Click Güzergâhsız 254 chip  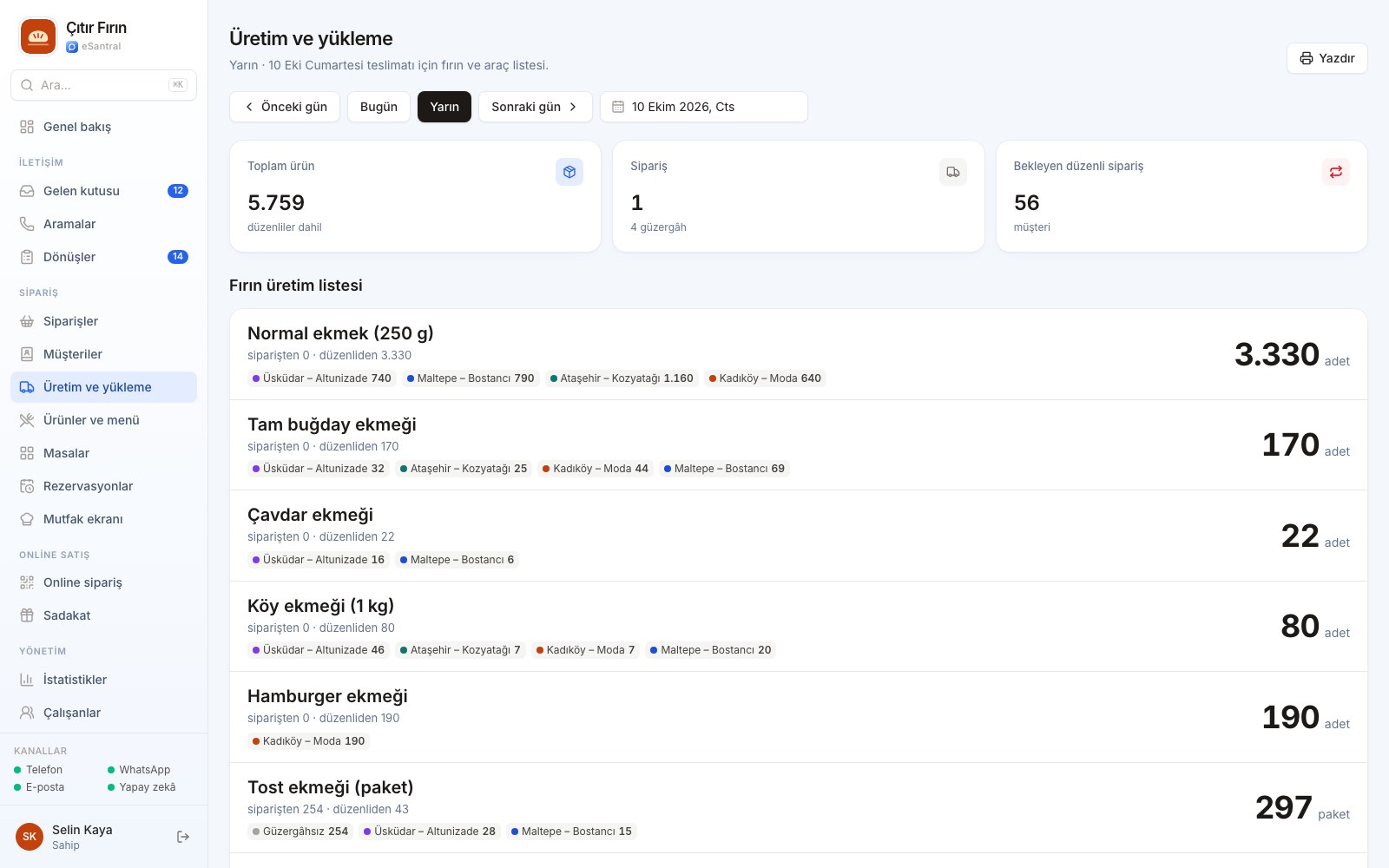click(300, 832)
